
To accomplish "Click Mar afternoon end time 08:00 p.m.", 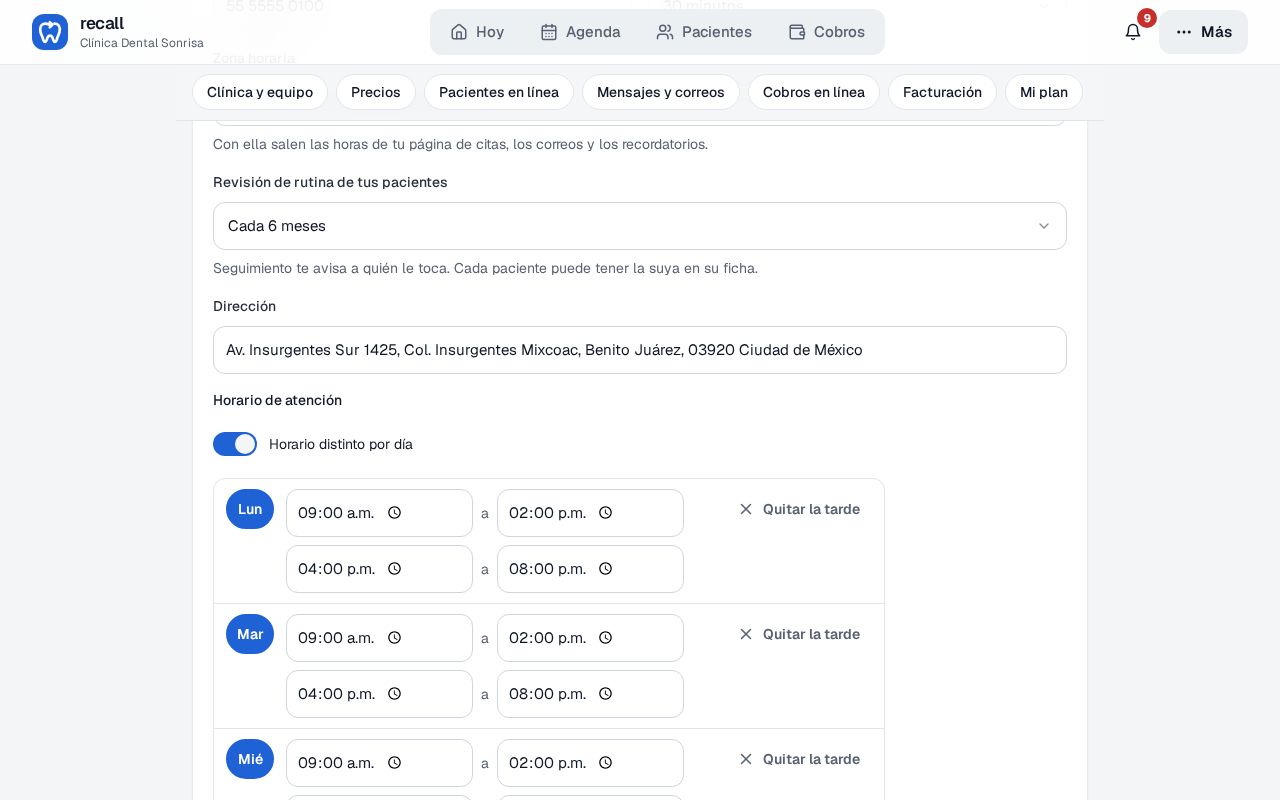I will [x=590, y=694].
